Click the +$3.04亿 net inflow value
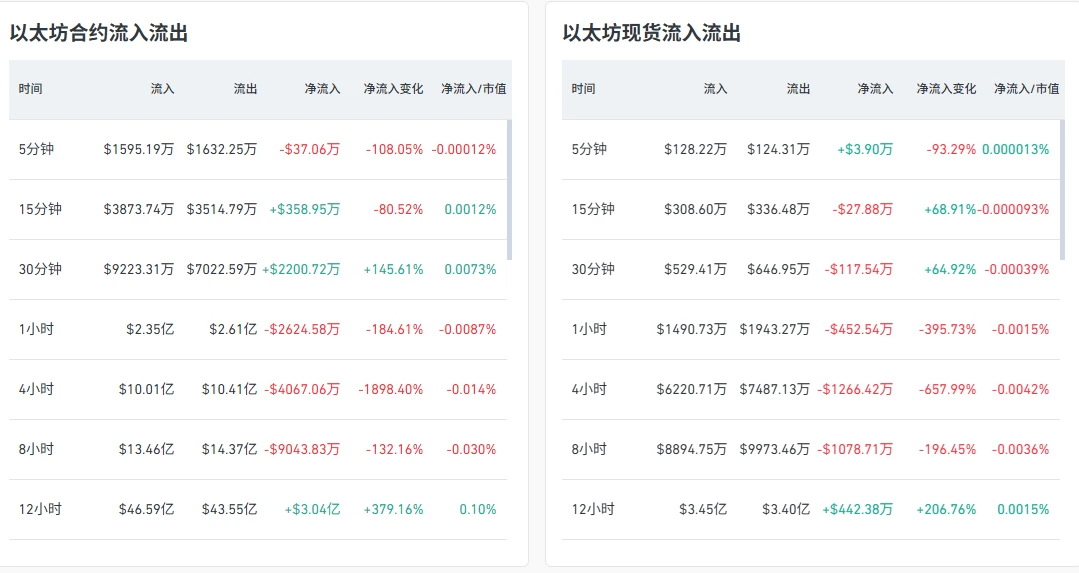Viewport: 1079px width, 573px height. 312,509
